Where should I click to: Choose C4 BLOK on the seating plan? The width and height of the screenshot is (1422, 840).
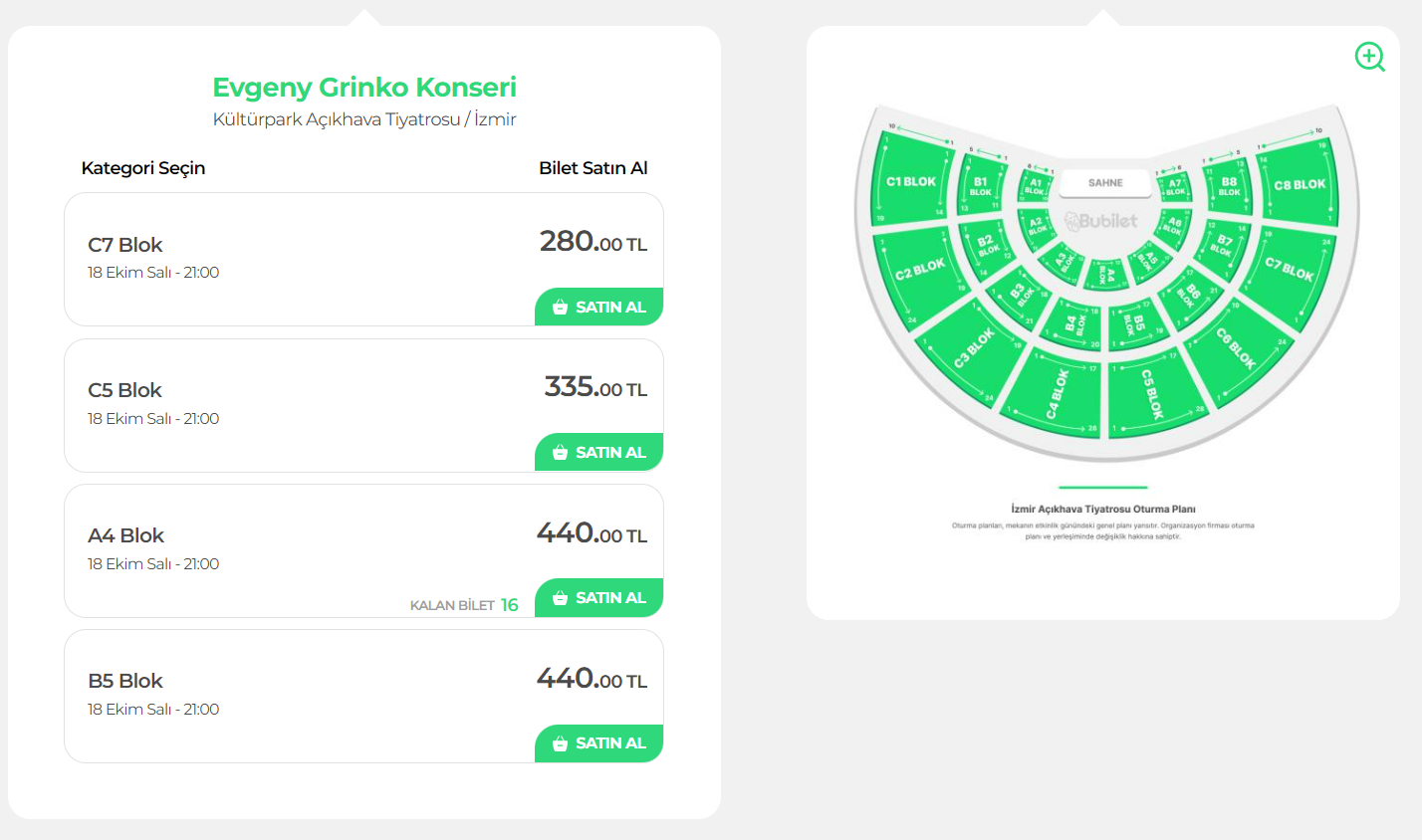pyautogui.click(x=1058, y=394)
